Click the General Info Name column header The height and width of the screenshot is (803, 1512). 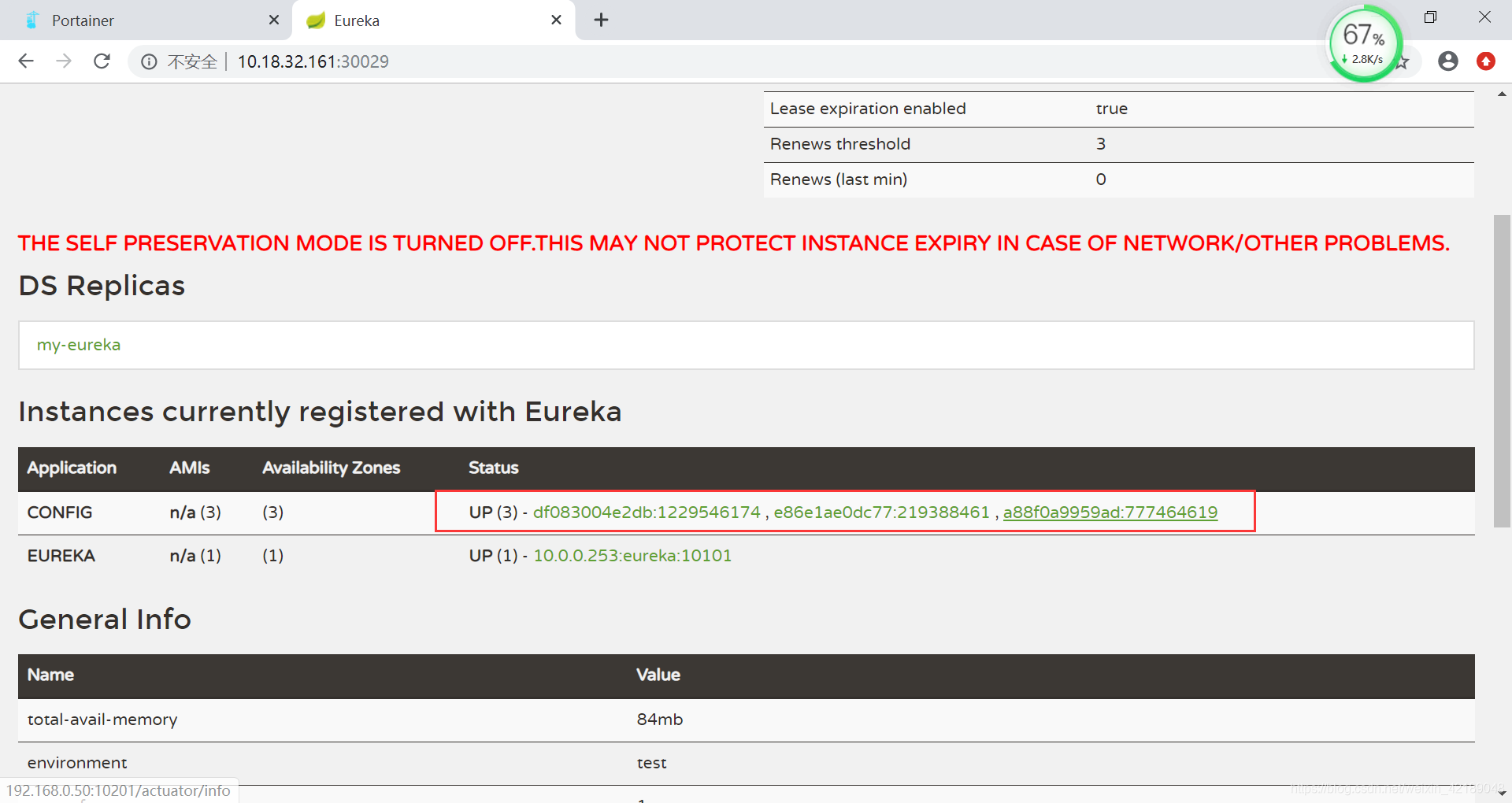(x=50, y=675)
